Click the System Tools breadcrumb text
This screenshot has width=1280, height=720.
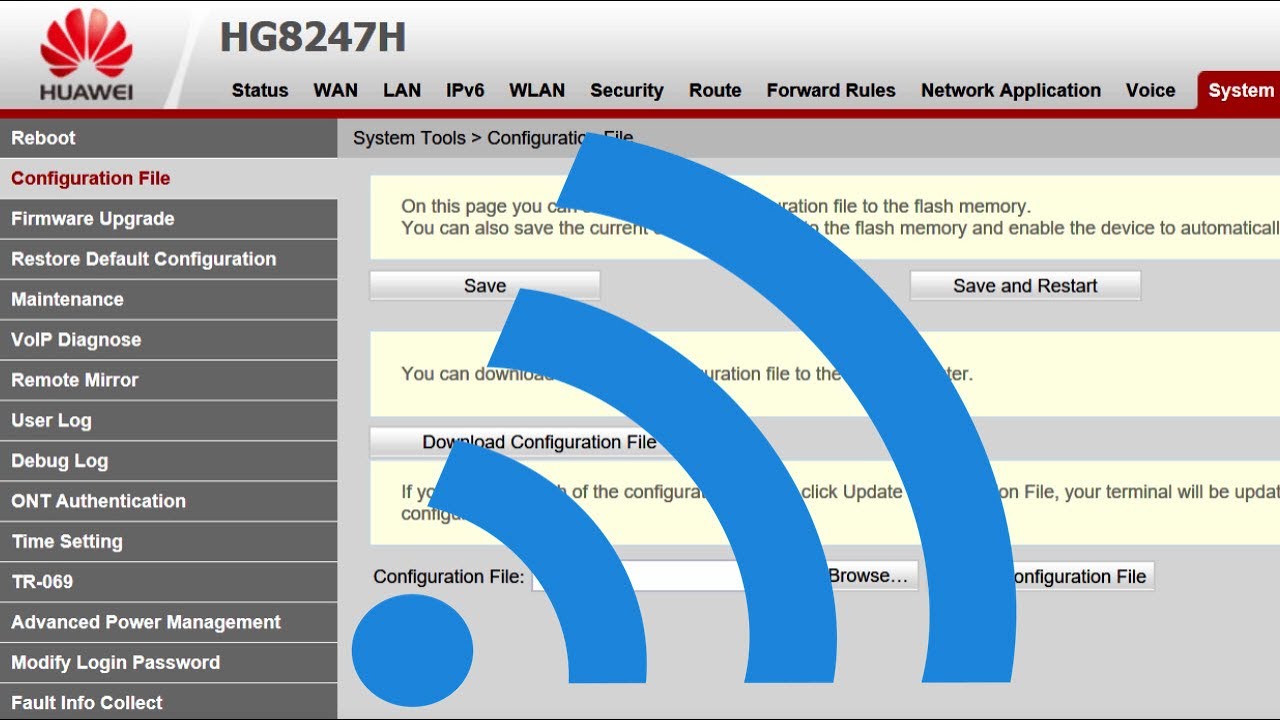pyautogui.click(x=409, y=138)
